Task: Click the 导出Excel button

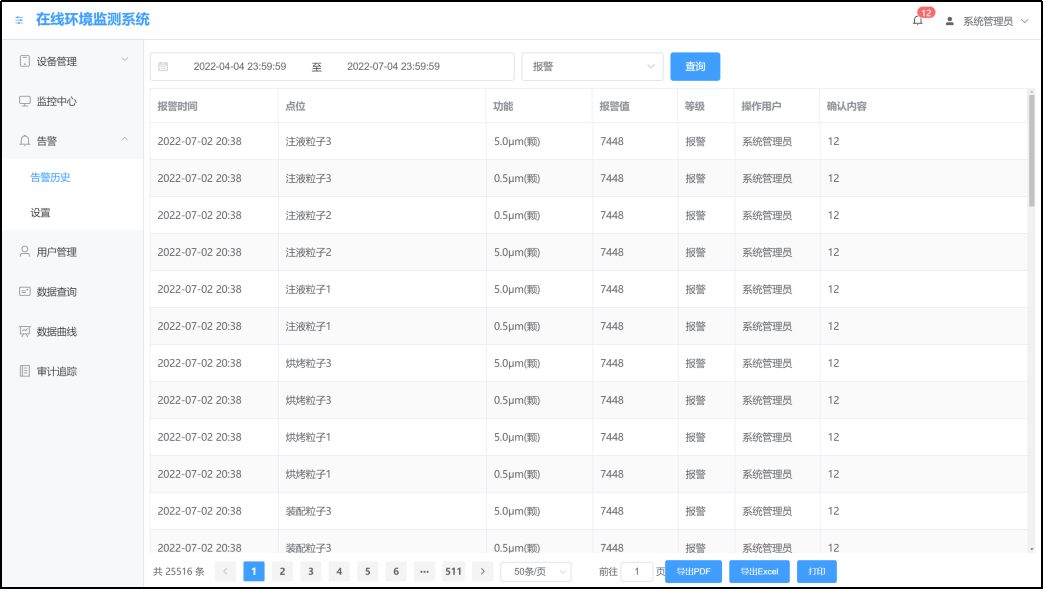Action: pyautogui.click(x=759, y=572)
